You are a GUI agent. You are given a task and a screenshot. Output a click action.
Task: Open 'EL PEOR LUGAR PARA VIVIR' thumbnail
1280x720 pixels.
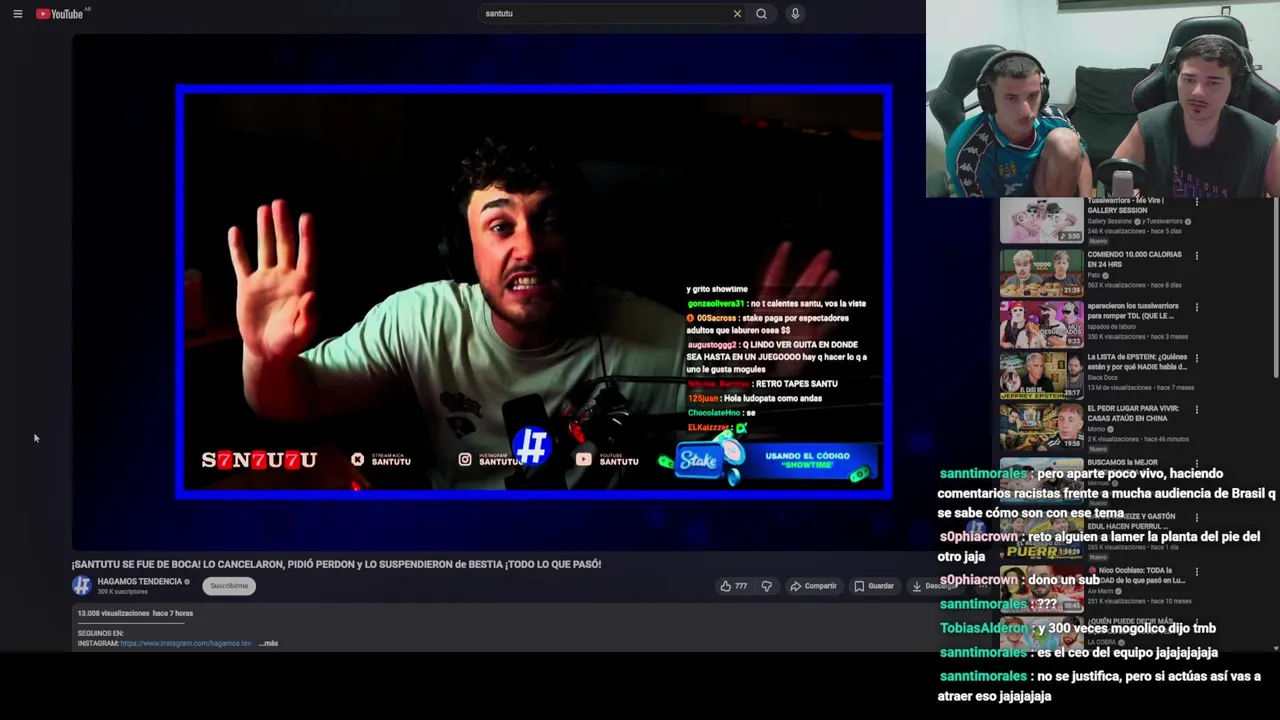[x=1041, y=426]
